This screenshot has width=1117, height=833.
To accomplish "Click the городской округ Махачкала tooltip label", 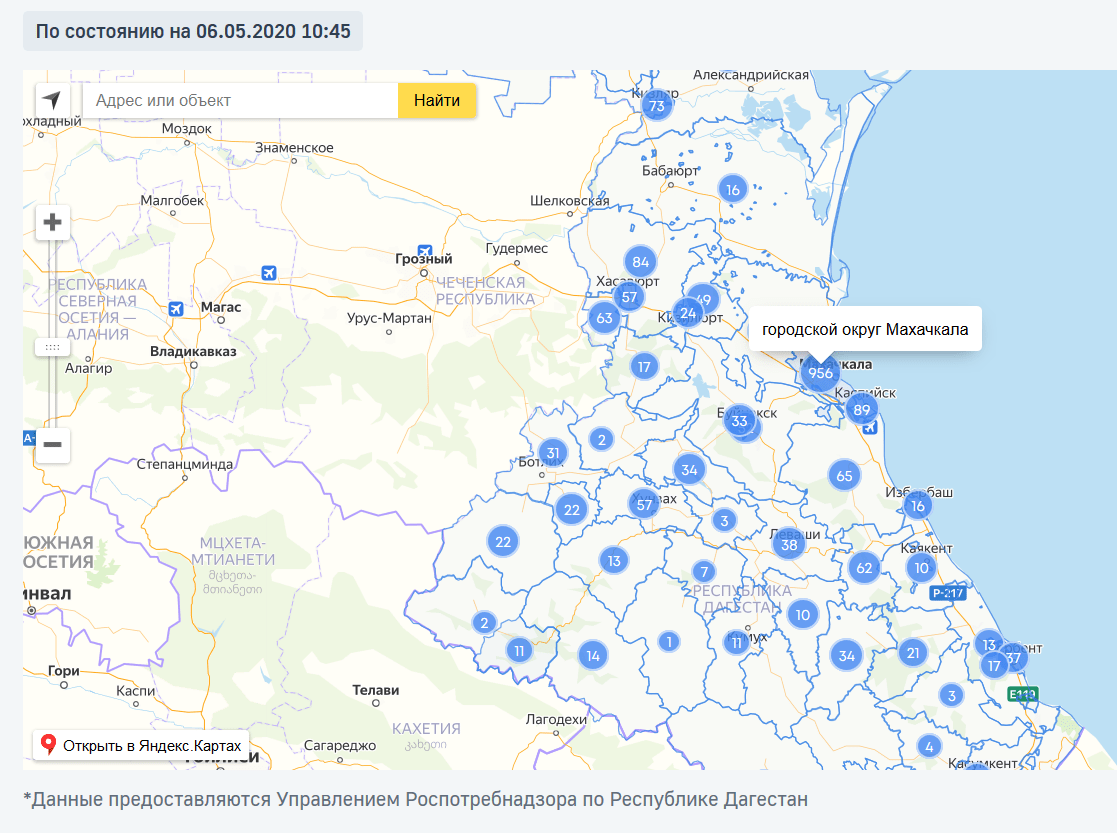I will tap(866, 327).
